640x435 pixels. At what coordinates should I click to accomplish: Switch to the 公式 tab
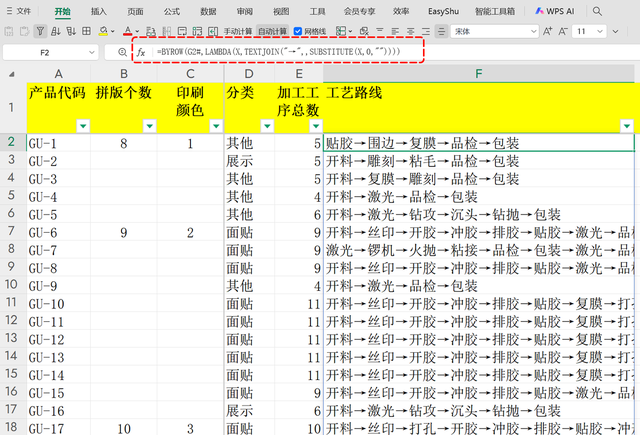[x=171, y=11]
